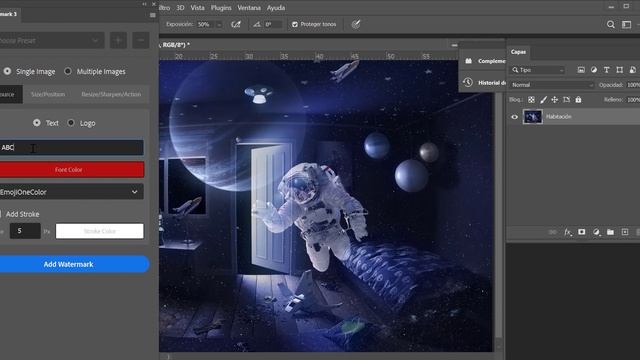Viewport: 640px width, 360px height.
Task: Create new adjustment layer icon
Action: 596,232
